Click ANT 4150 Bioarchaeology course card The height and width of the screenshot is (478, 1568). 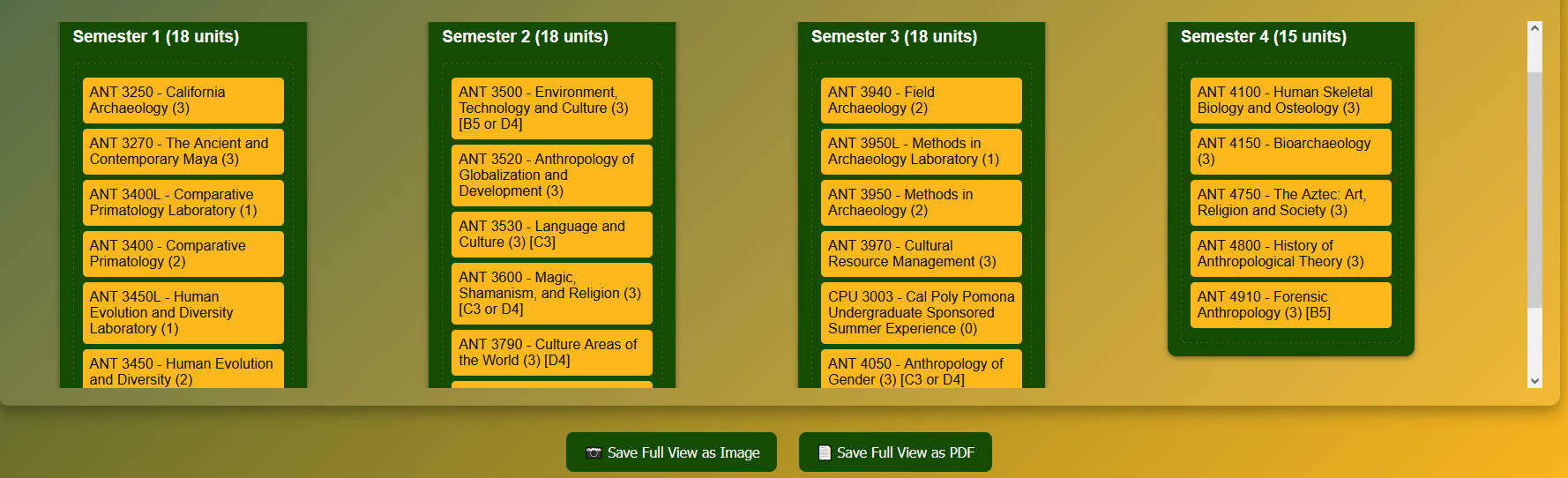tap(1290, 152)
